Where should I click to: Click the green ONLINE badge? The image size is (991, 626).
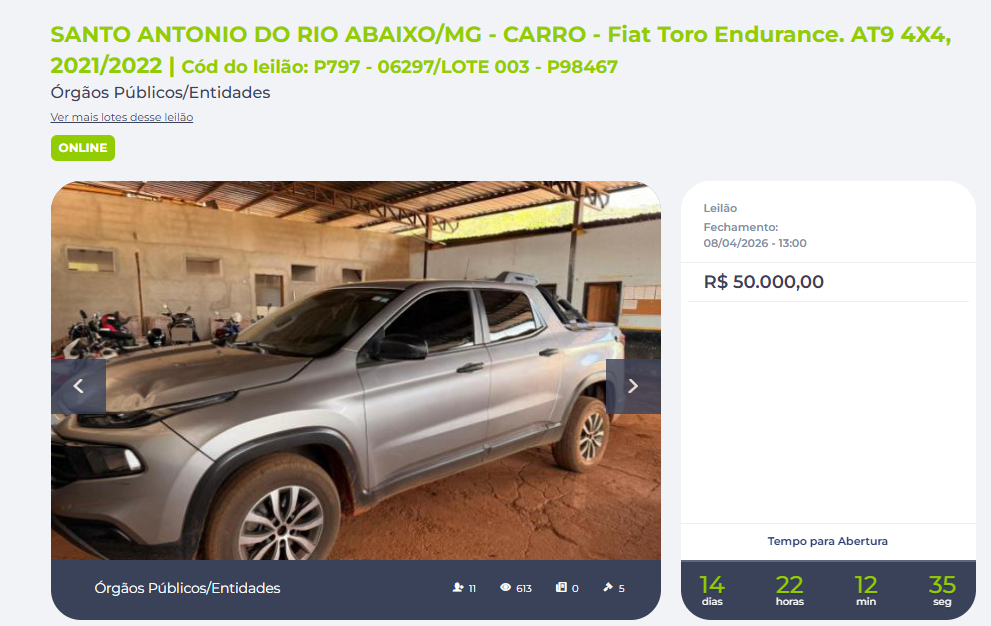tap(83, 148)
